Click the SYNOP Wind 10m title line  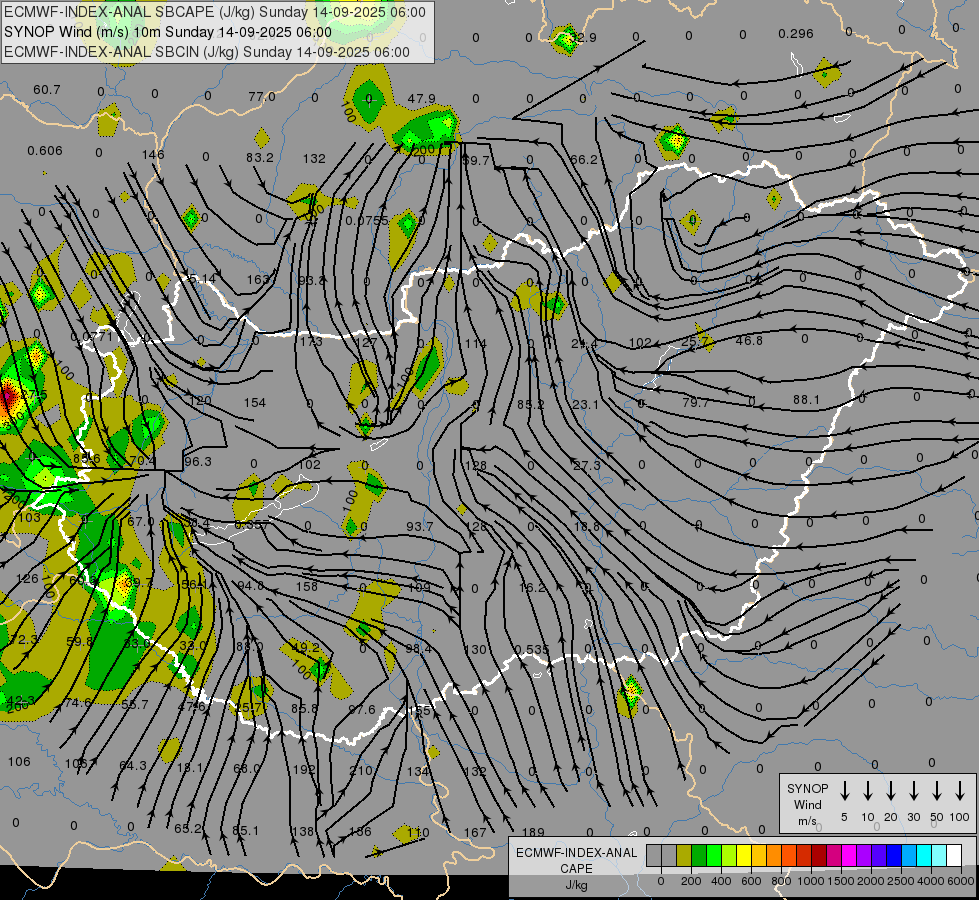[168, 32]
